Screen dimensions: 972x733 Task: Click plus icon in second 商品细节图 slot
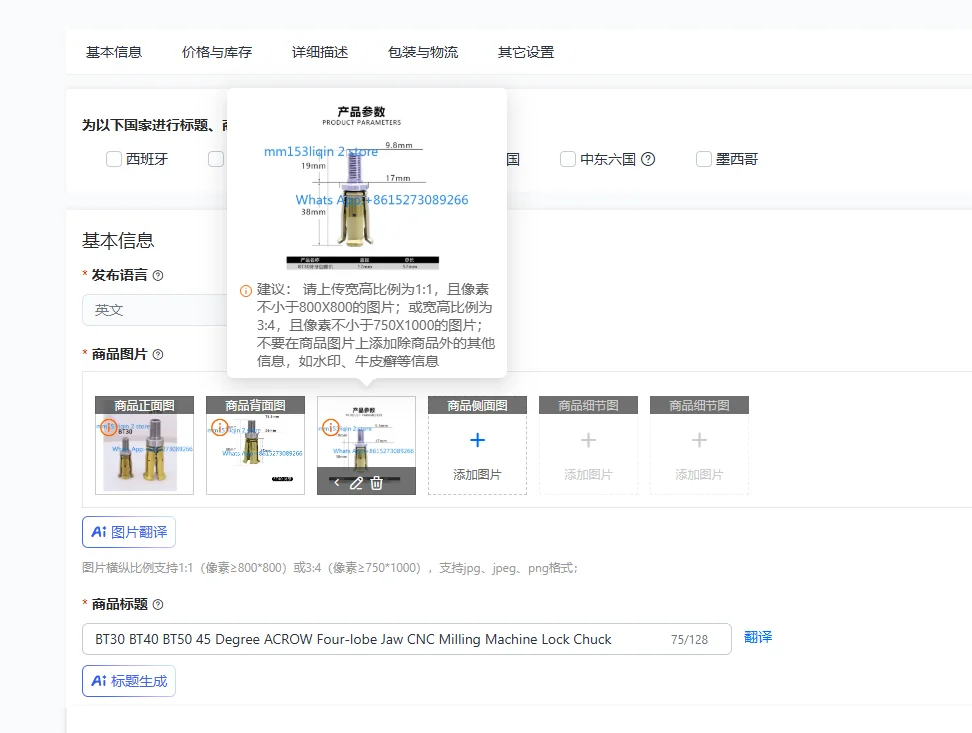(x=699, y=440)
